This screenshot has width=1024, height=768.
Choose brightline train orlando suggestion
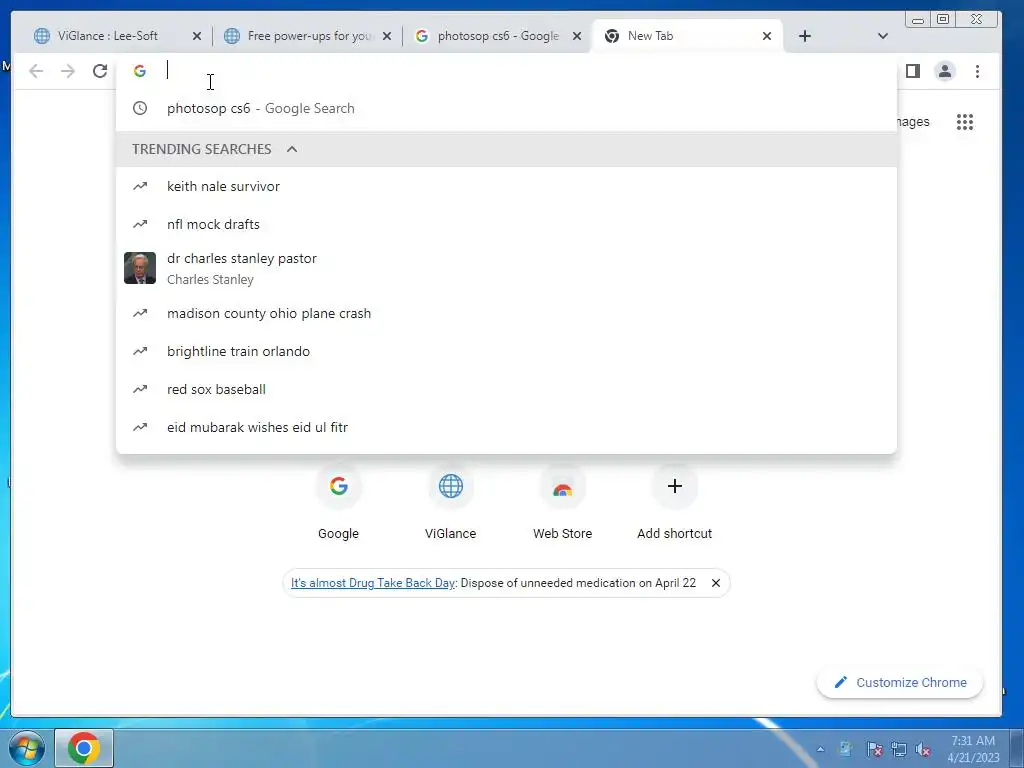click(506, 351)
